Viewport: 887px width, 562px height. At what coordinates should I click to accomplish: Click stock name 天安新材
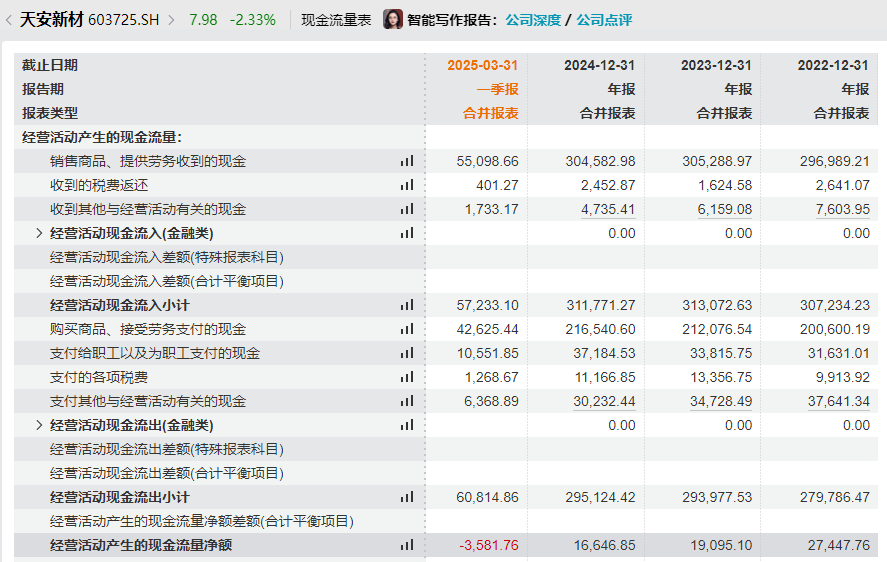[x=51, y=20]
